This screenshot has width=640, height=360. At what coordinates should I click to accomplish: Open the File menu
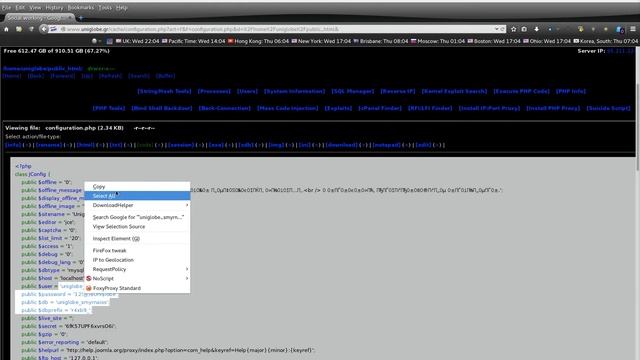tap(6, 7)
